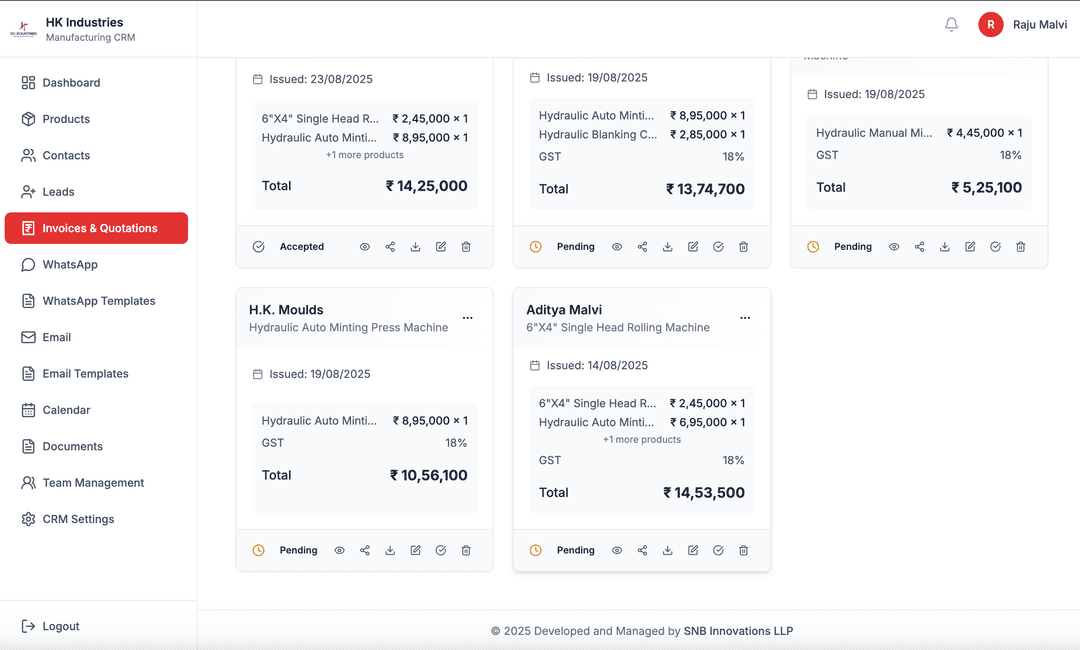Delete the 13,74,700 quotation

point(744,247)
